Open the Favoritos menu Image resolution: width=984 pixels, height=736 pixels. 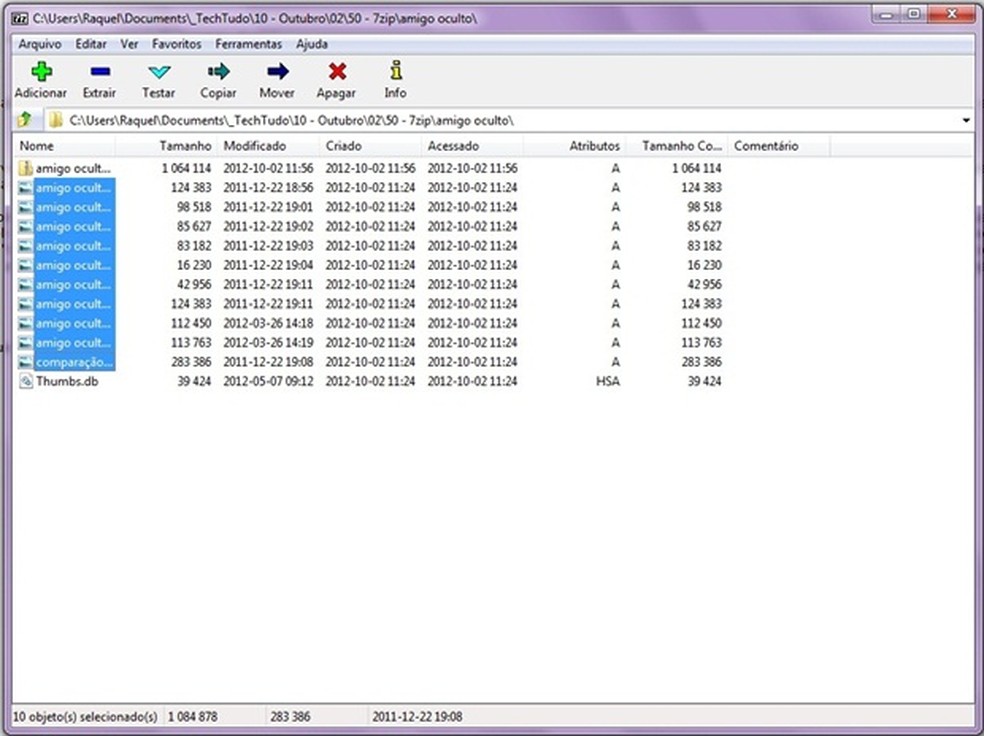176,44
